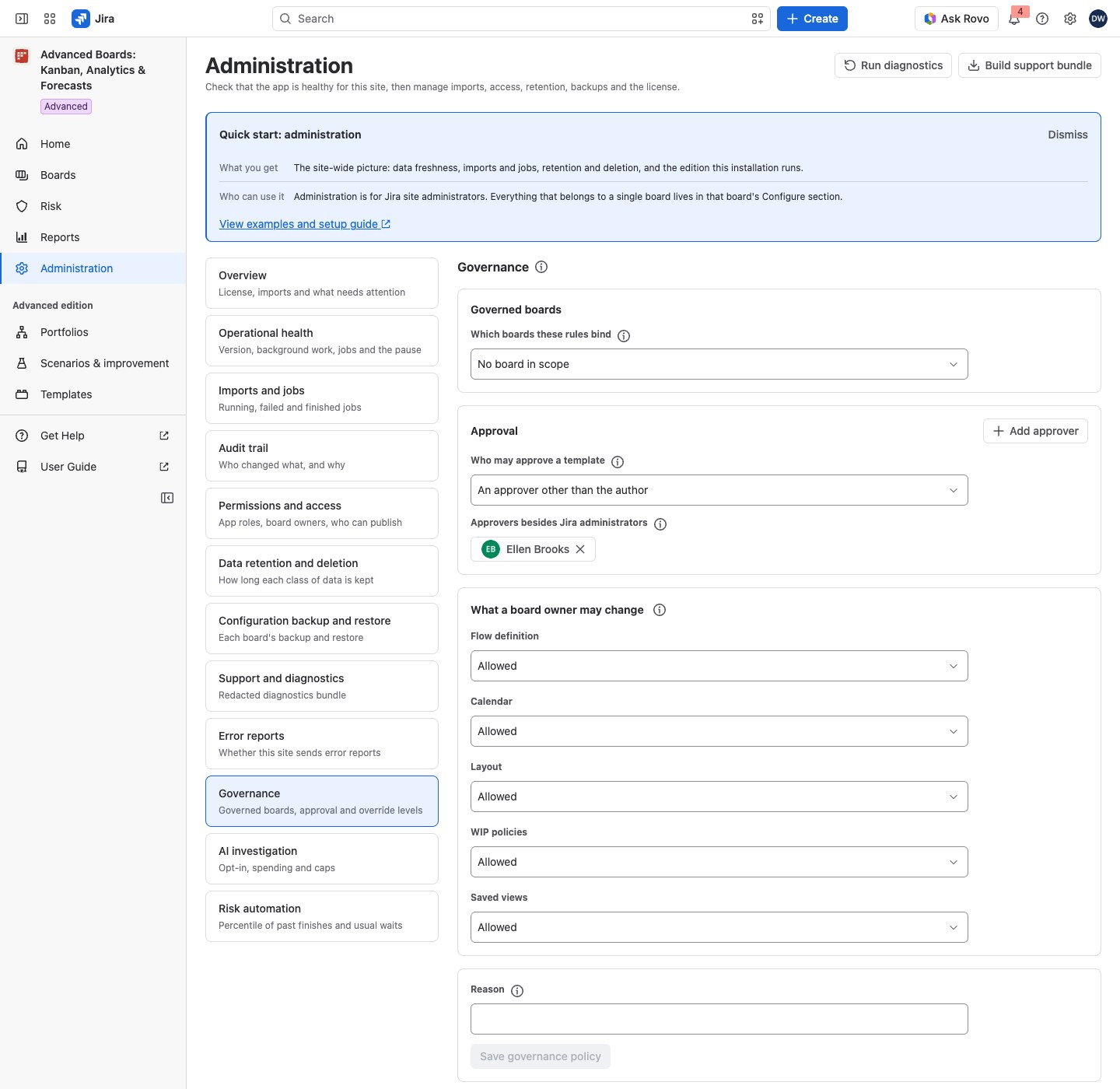
Task: Click the Reason info icon
Action: point(517,990)
